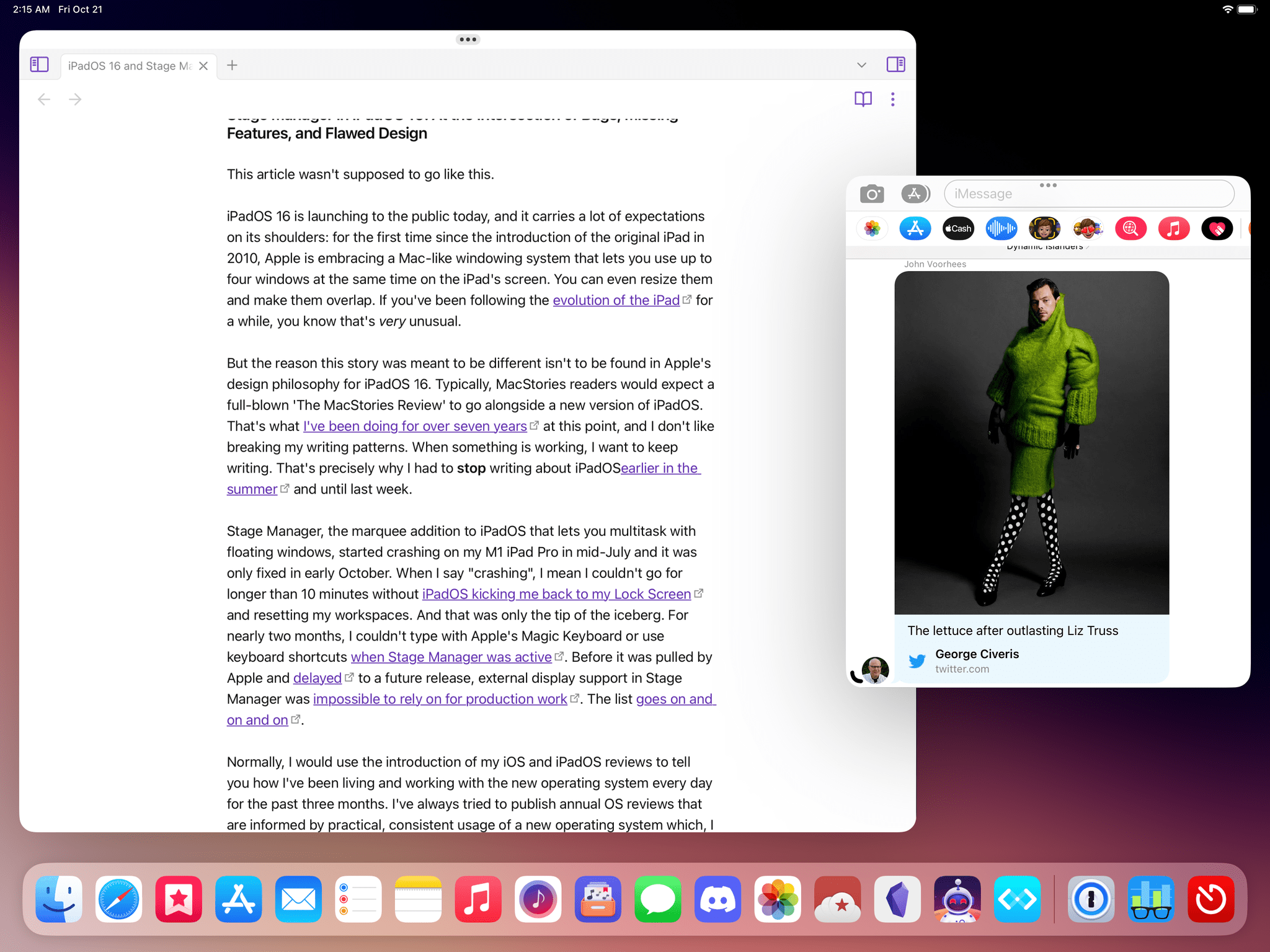Open Discord from dock
This screenshot has height=952, width=1270.
pyautogui.click(x=717, y=898)
